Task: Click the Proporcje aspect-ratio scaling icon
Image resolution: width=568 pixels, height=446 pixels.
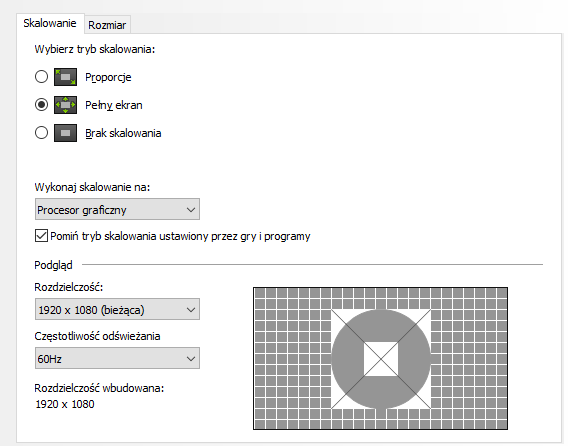Action: 65,77
